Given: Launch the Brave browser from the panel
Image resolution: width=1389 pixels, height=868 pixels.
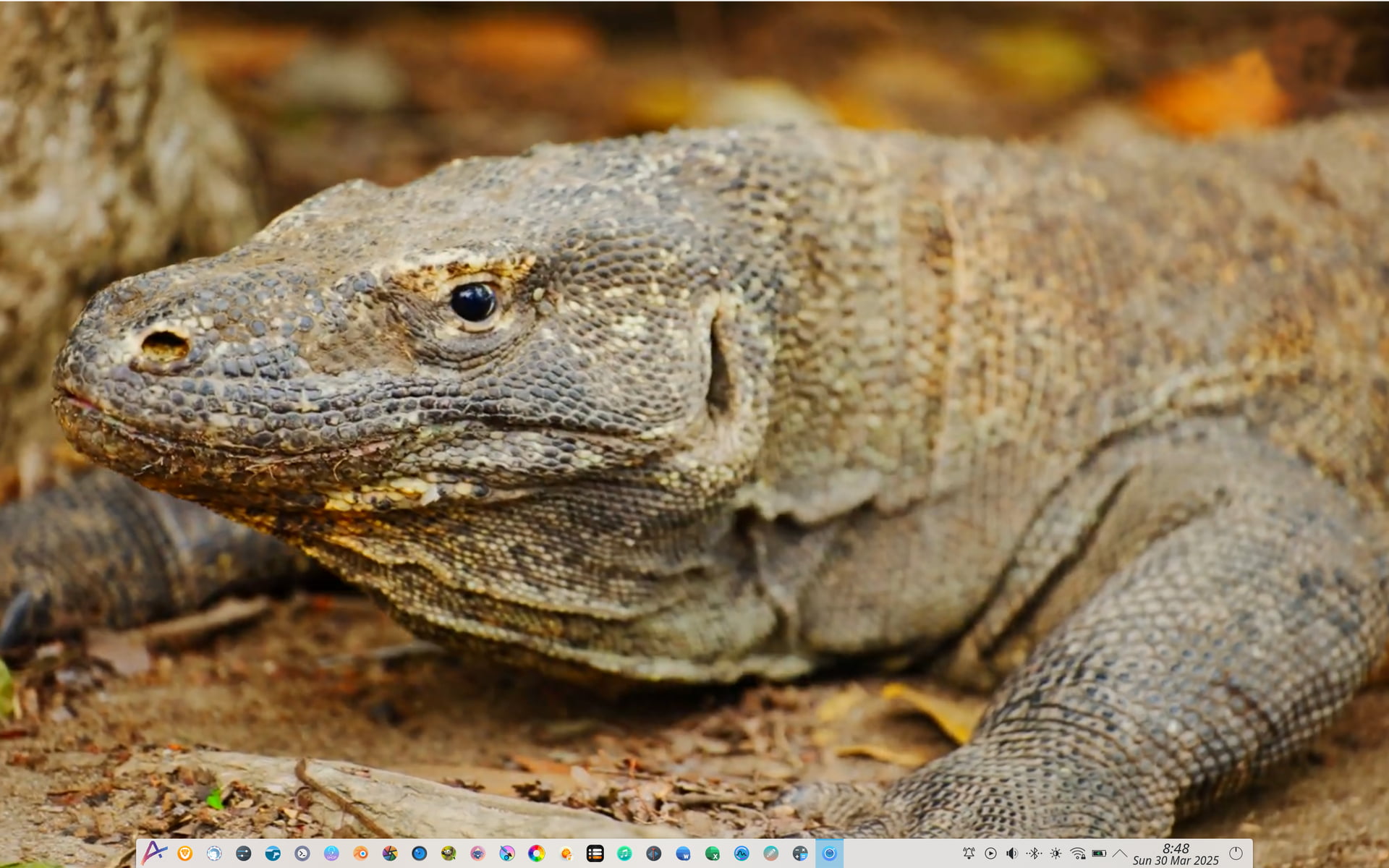Looking at the screenshot, I should (185, 854).
